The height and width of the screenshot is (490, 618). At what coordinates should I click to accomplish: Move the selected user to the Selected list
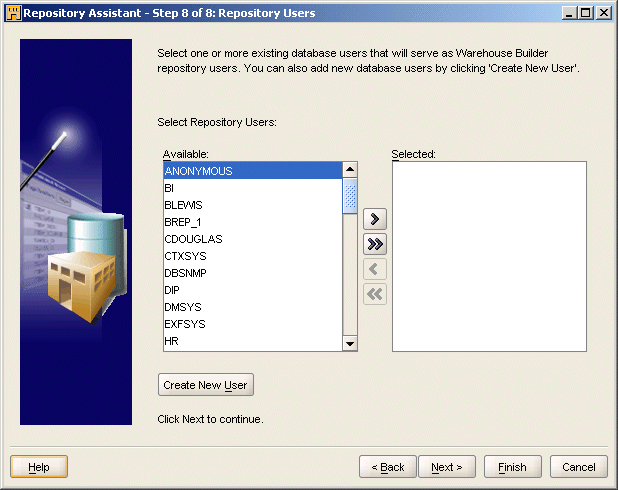pos(375,219)
